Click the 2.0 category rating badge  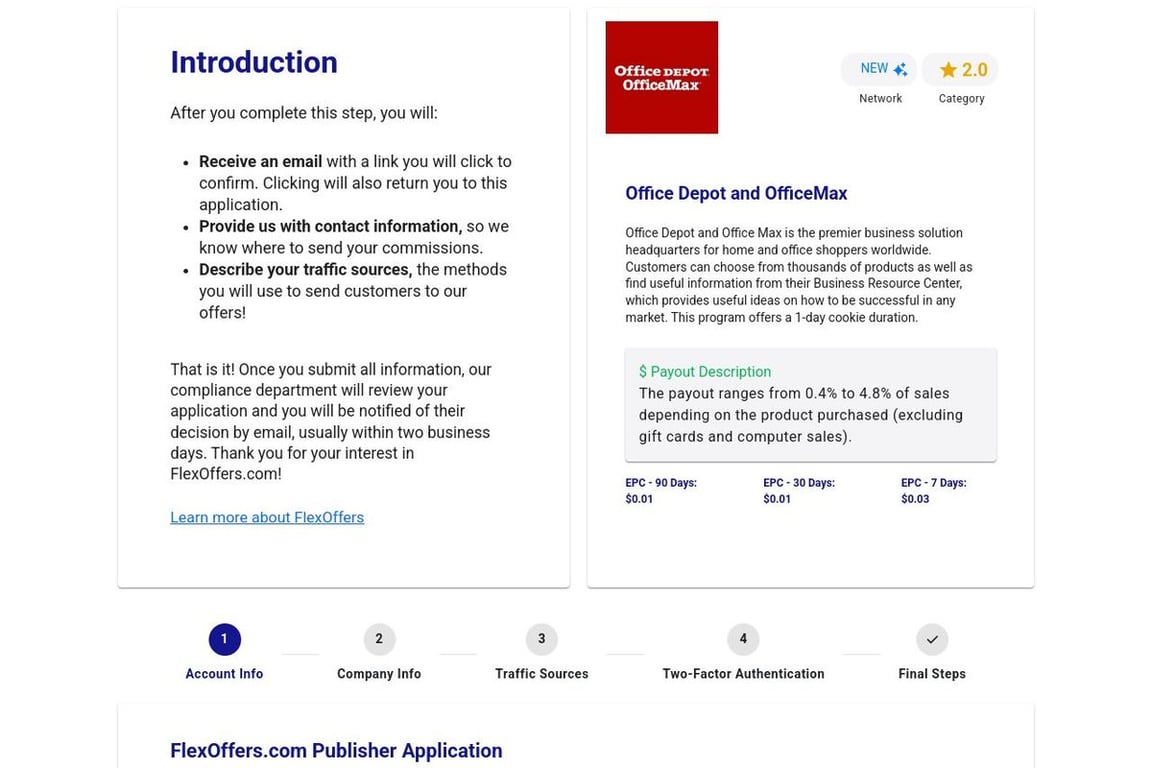pyautogui.click(x=960, y=69)
